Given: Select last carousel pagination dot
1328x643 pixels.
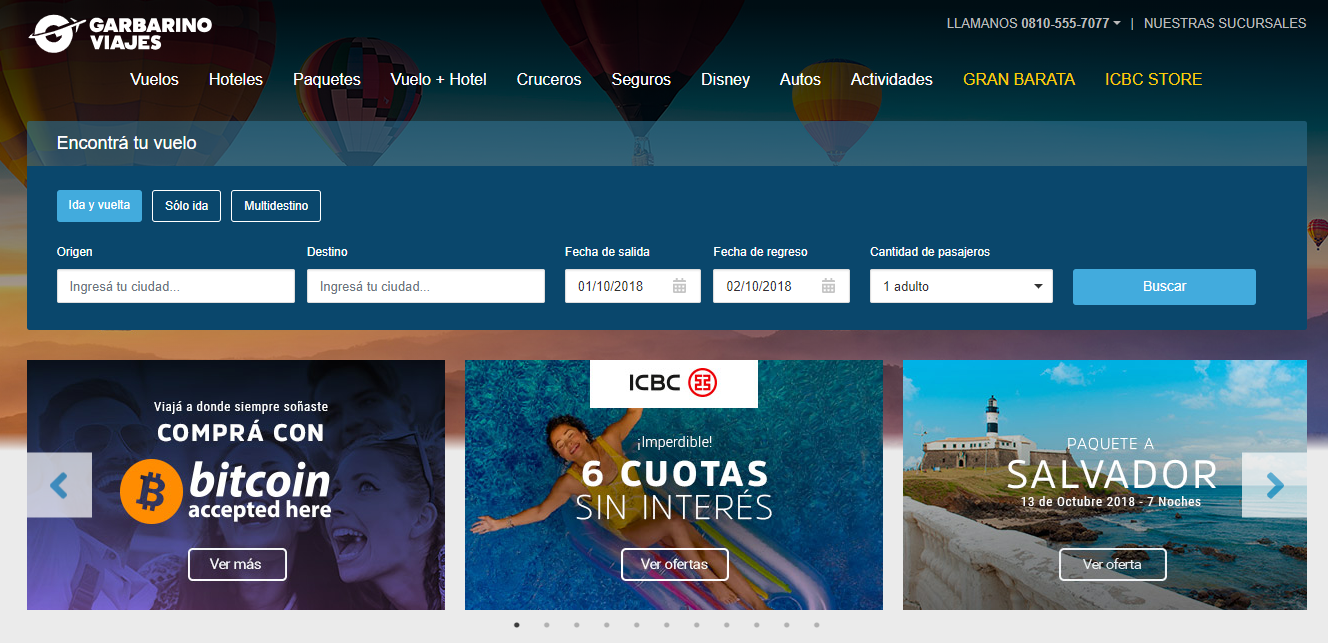Looking at the screenshot, I should click(817, 625).
